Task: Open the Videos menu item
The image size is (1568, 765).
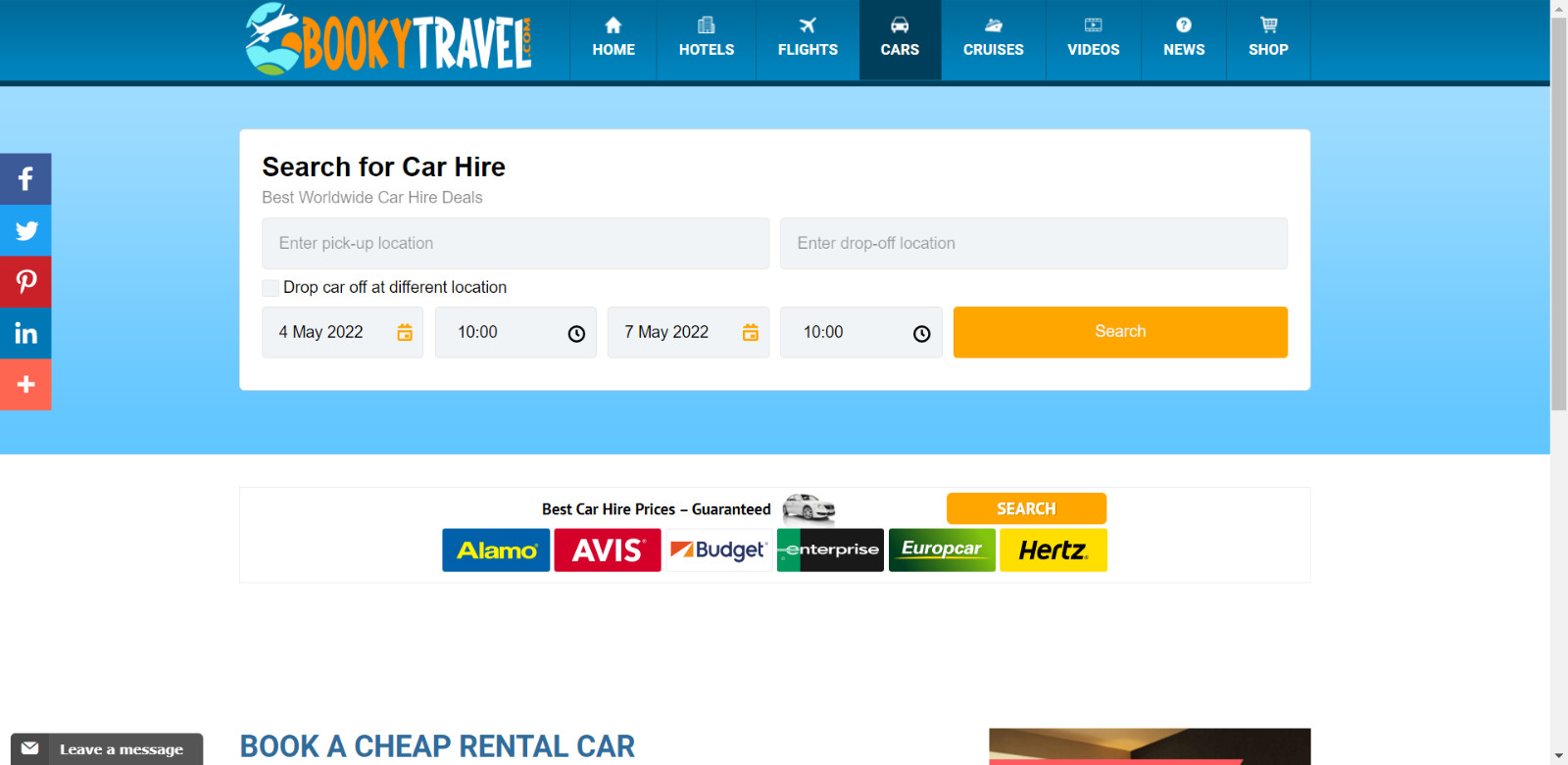Action: tap(1093, 39)
